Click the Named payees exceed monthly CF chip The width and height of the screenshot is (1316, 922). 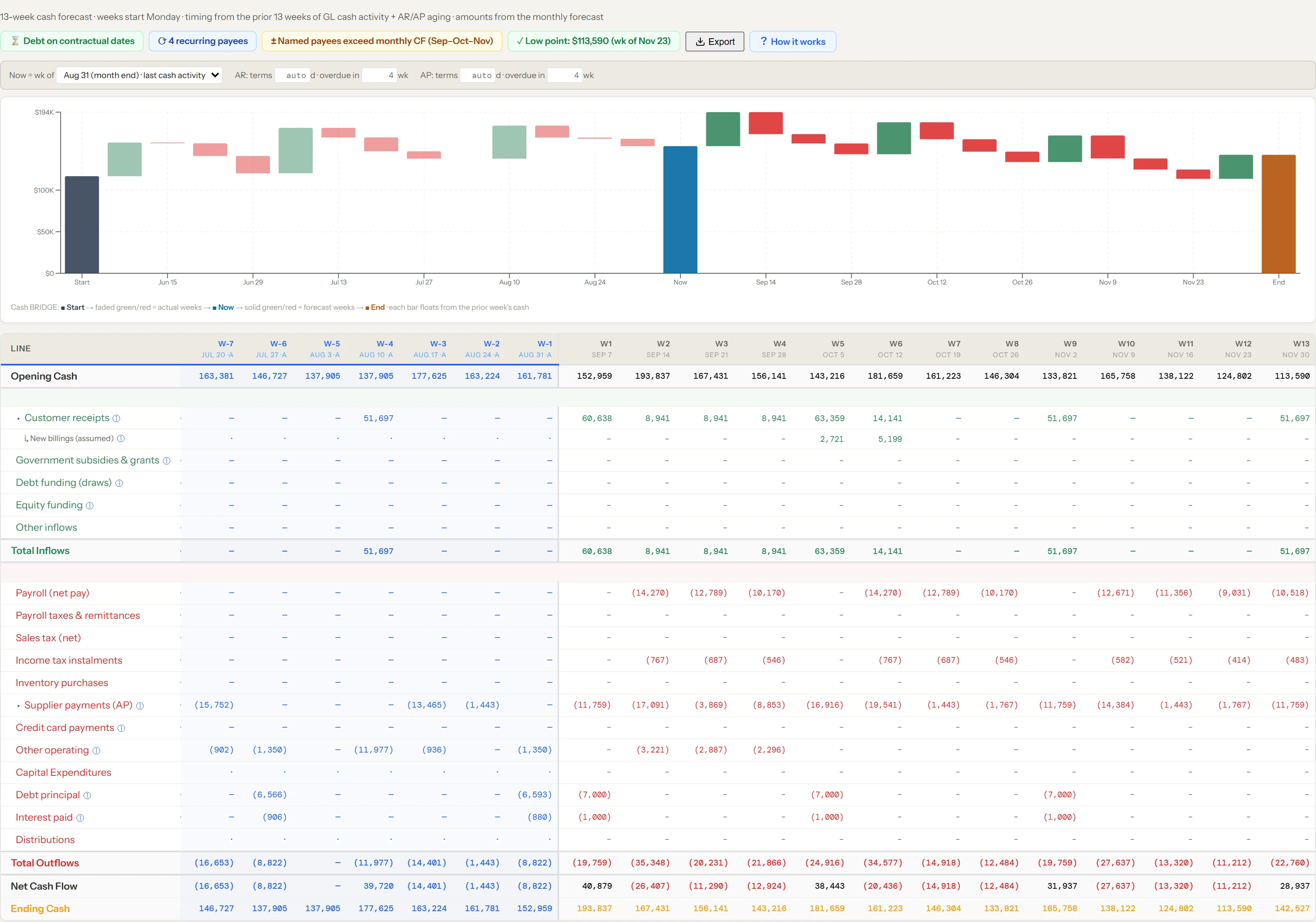pyautogui.click(x=382, y=41)
